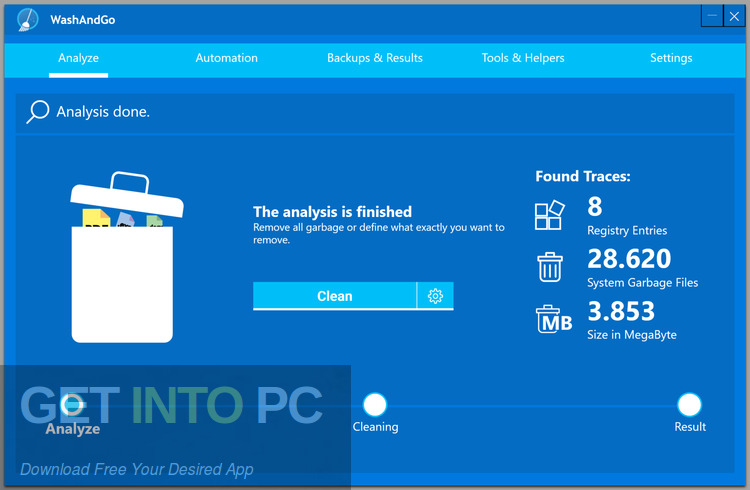Click The analysis is finished heading
The width and height of the screenshot is (750, 490).
tap(332, 212)
